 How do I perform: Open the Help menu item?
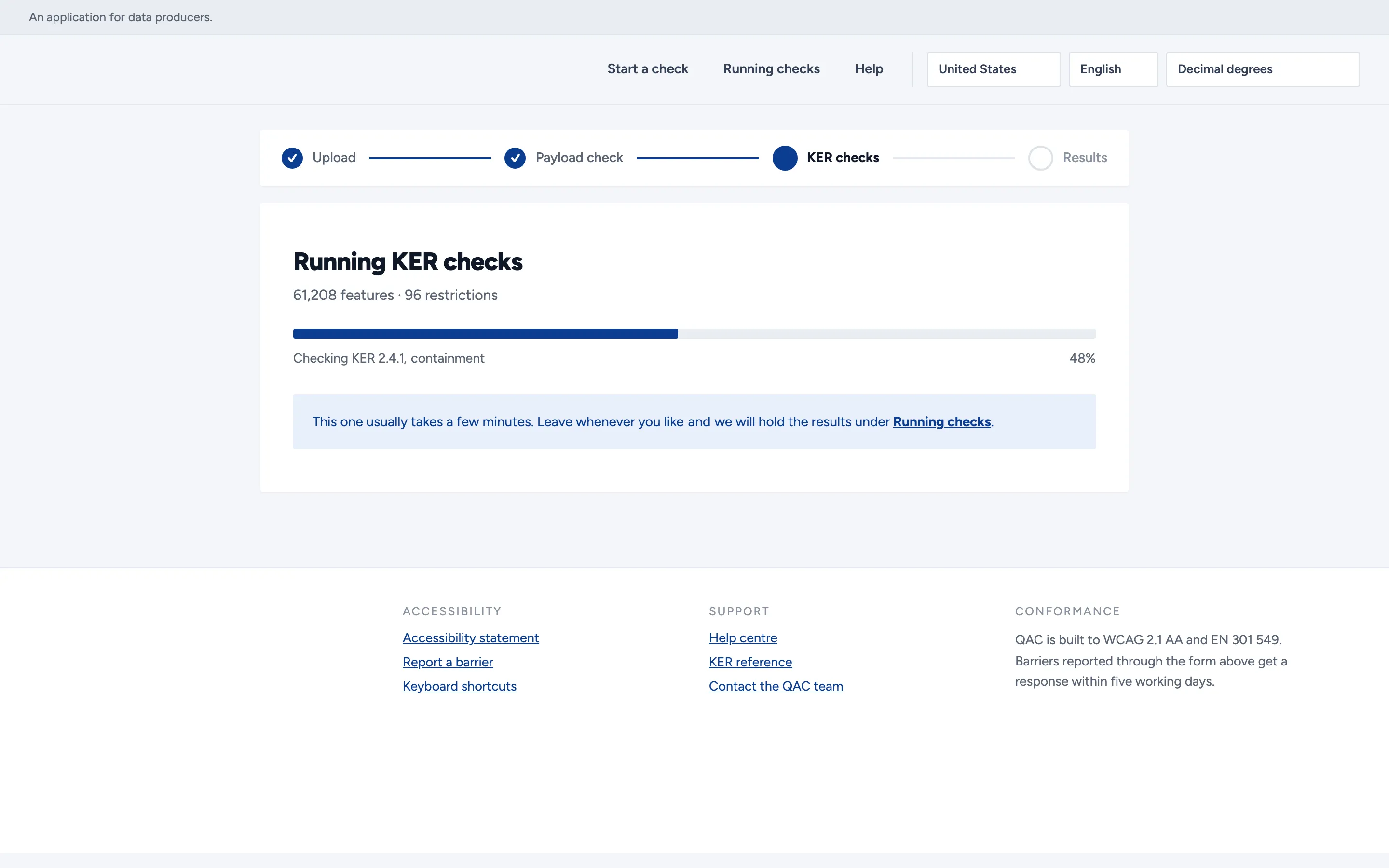[869, 69]
